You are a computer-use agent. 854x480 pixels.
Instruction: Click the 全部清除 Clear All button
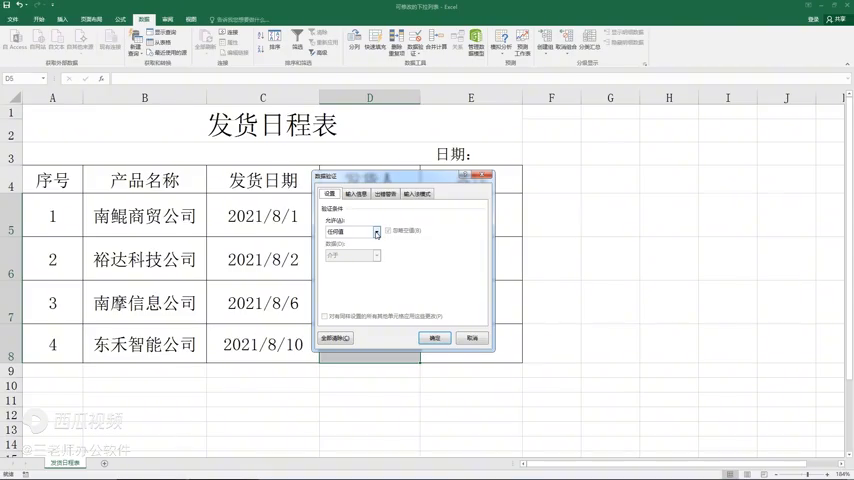[336, 338]
